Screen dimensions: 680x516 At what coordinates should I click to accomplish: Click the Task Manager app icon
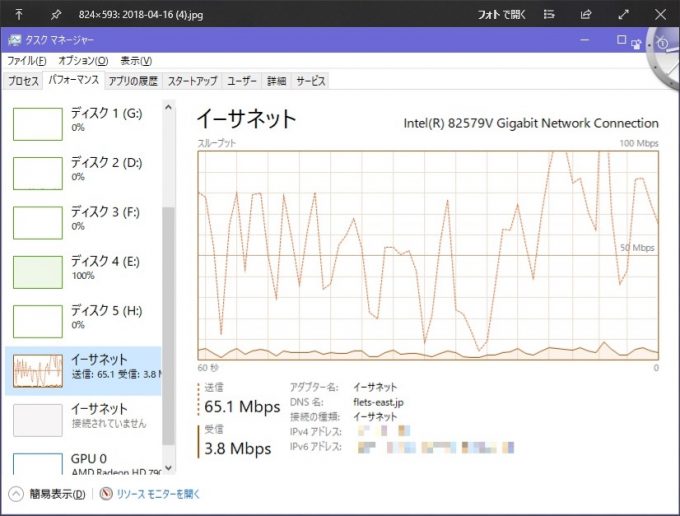[x=14, y=40]
